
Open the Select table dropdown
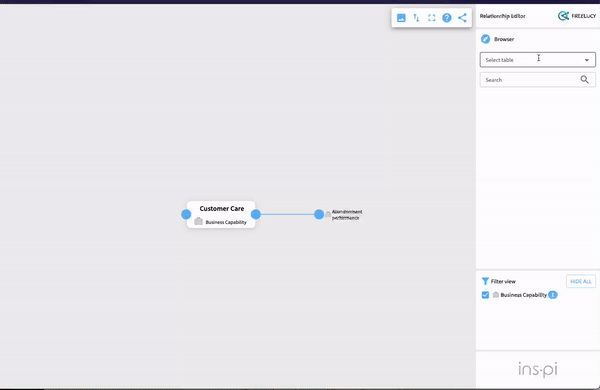538,60
